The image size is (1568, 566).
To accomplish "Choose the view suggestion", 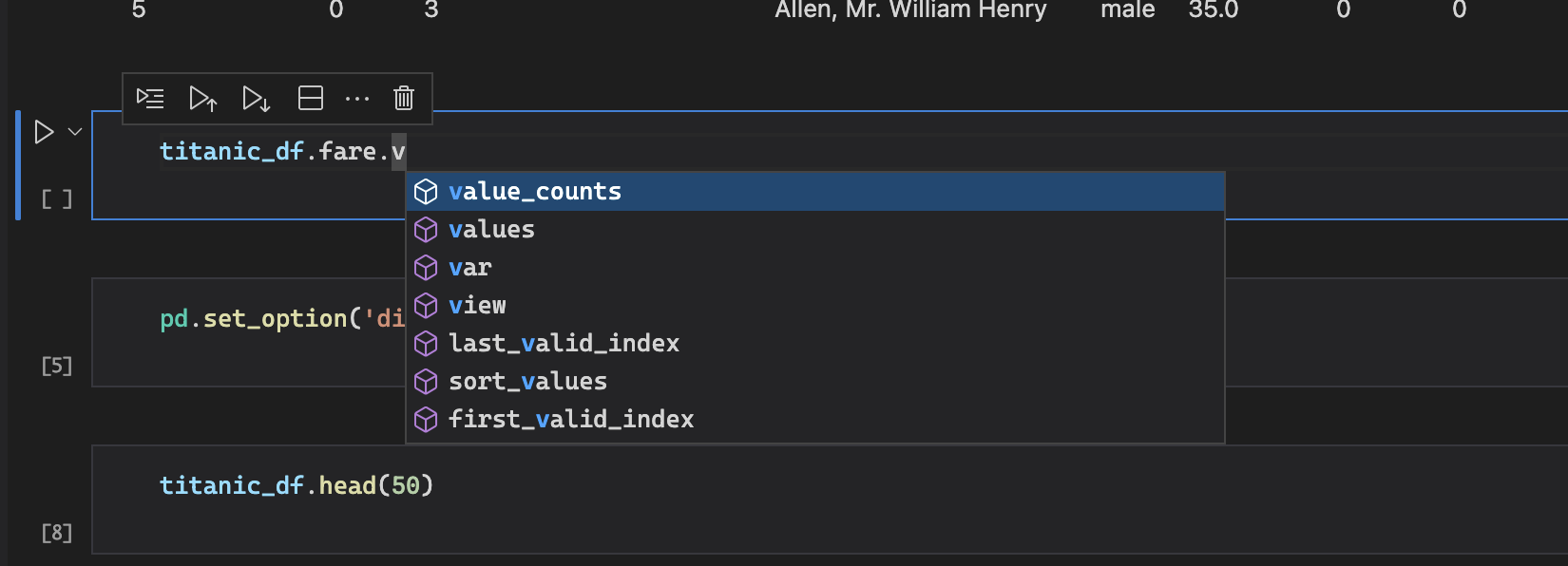I will click(x=477, y=305).
